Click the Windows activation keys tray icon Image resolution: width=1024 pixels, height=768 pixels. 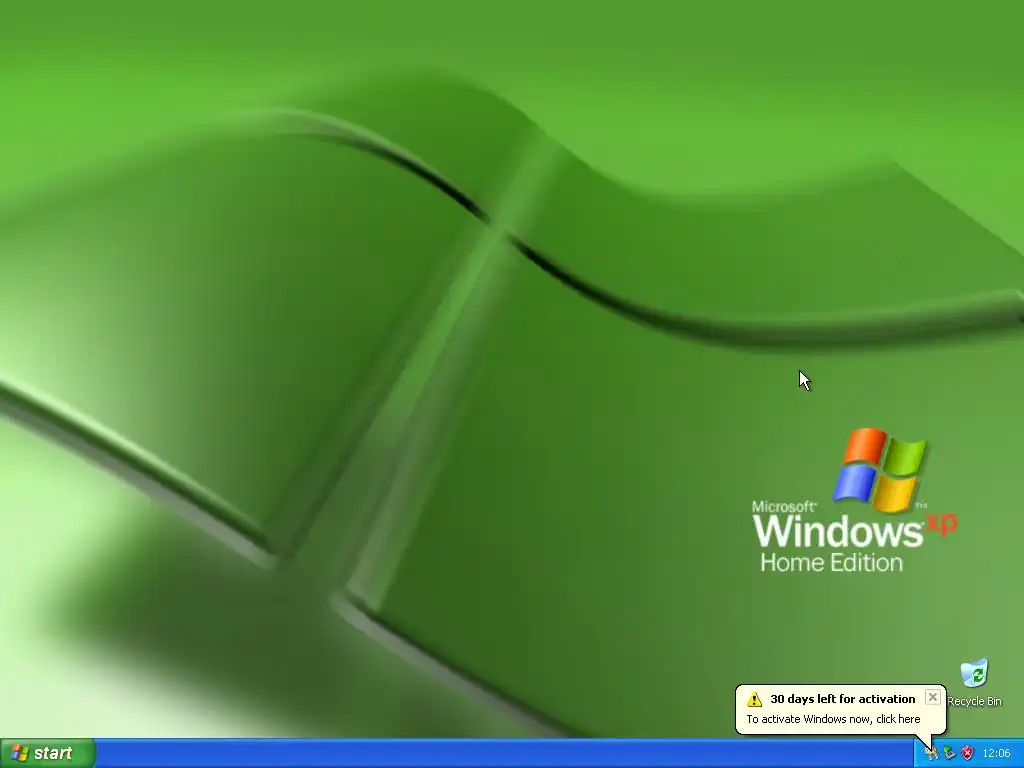click(931, 753)
